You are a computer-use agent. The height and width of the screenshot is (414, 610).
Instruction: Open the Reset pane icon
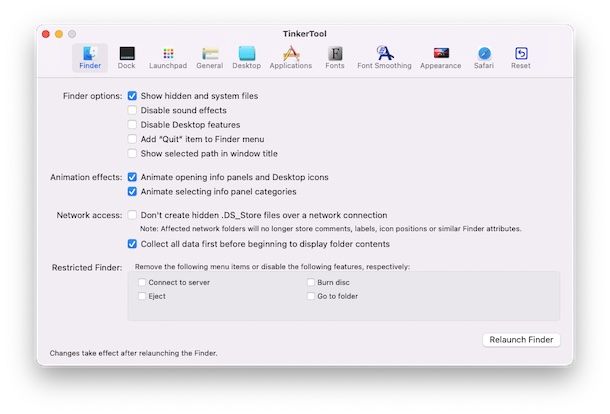point(521,58)
